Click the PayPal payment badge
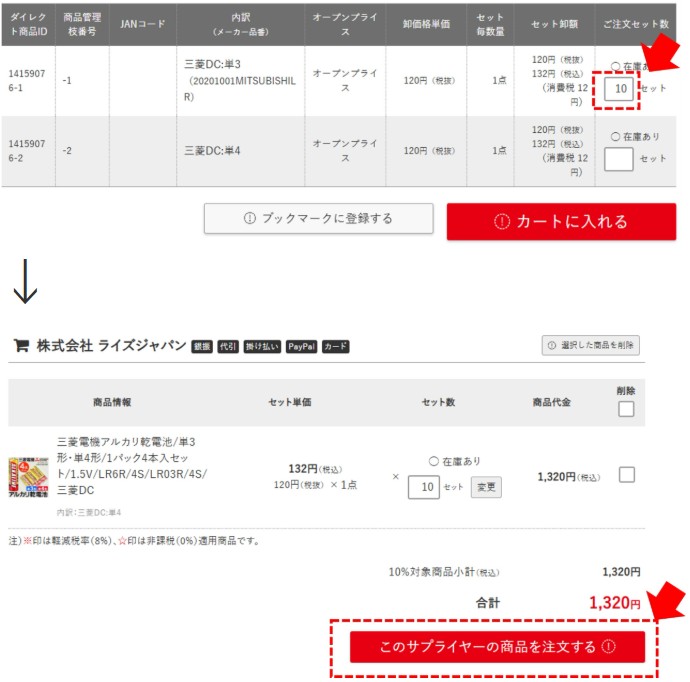Screen dimensions: 690x682 coord(301,346)
